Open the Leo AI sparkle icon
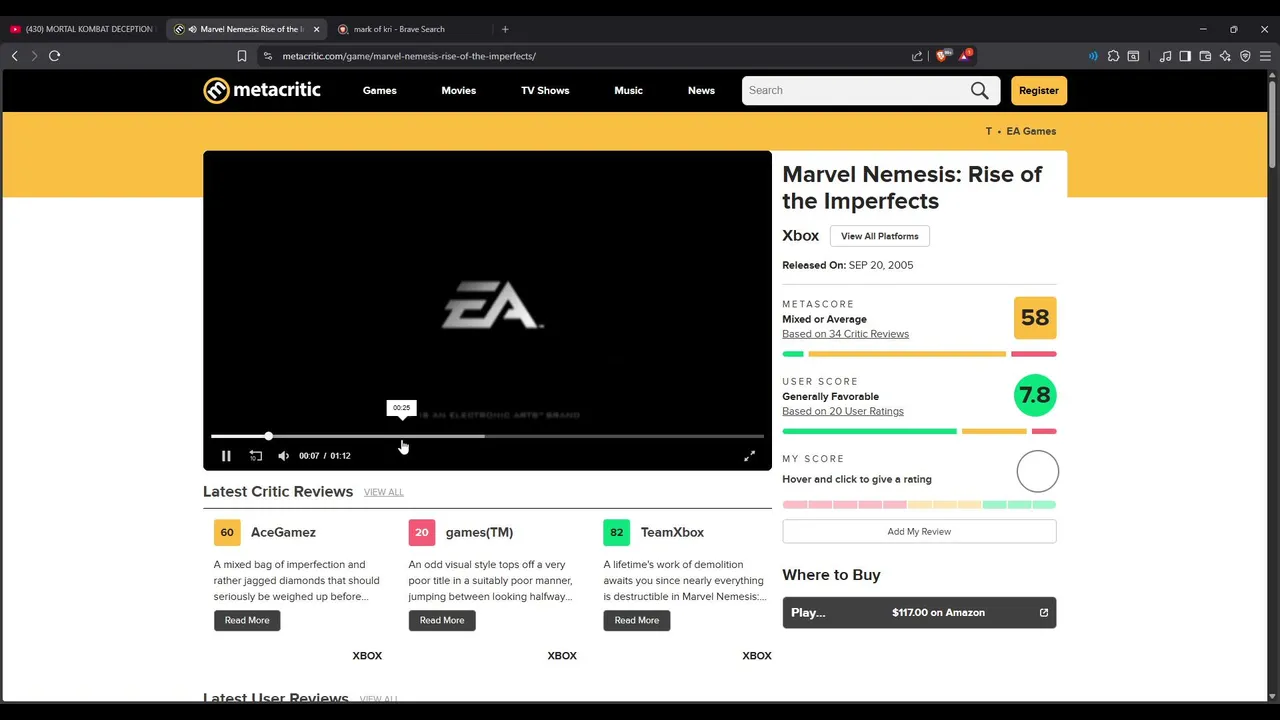Viewport: 1280px width, 720px height. click(1225, 56)
